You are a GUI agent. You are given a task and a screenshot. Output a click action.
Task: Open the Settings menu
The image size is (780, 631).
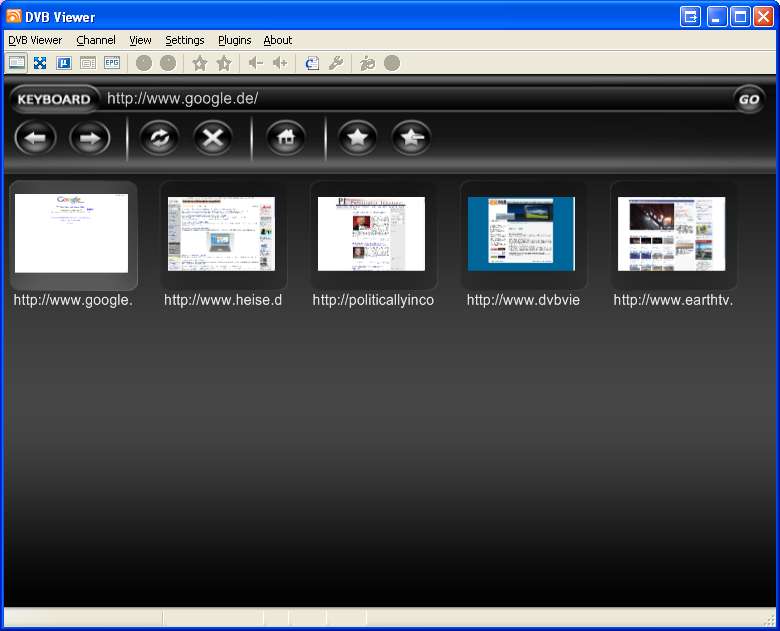[185, 40]
